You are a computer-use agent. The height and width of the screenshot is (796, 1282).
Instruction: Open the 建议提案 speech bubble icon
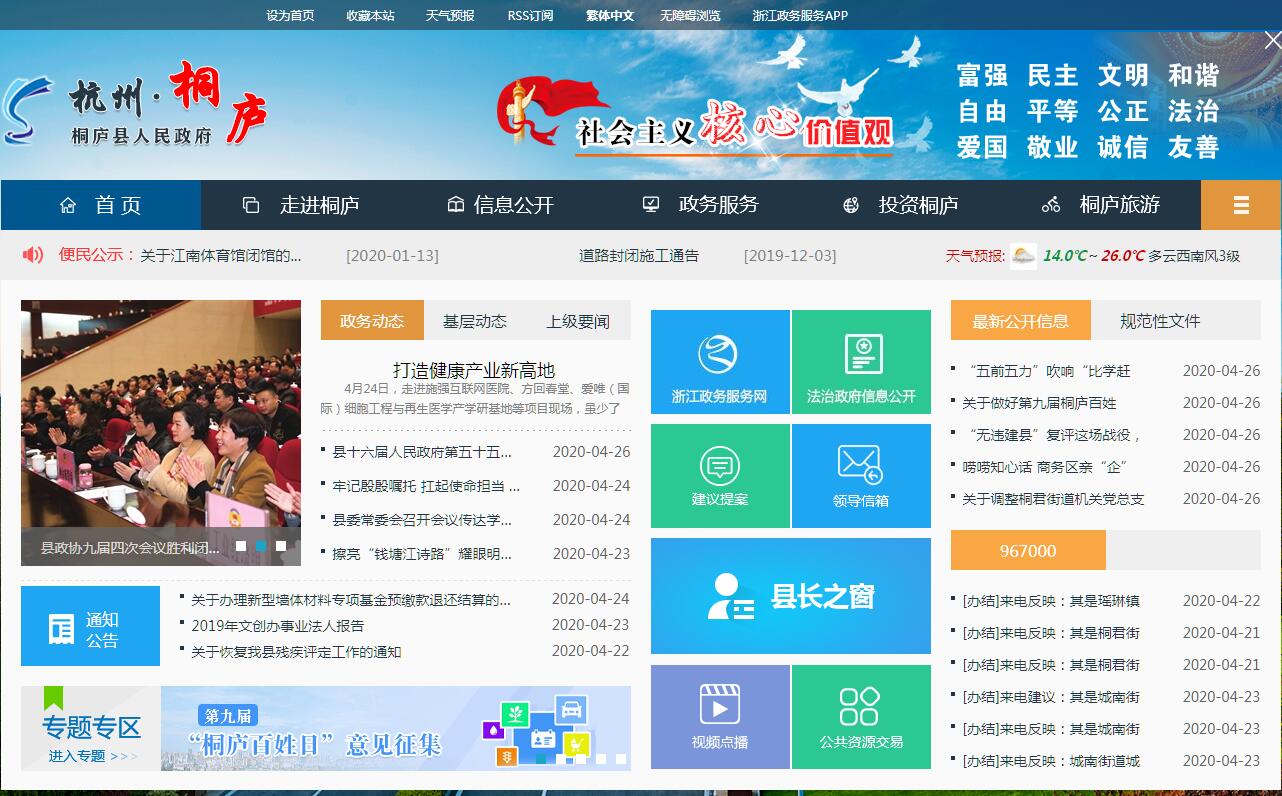tap(719, 466)
